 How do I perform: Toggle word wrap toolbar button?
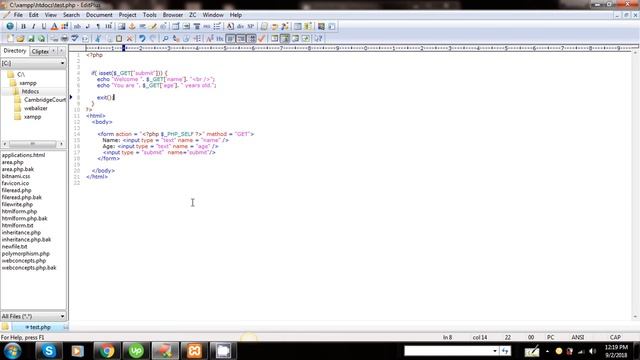coord(231,38)
